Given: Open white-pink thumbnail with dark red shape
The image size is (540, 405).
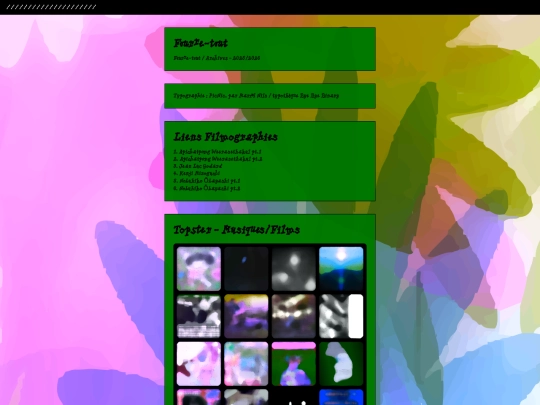Looking at the screenshot, I should click(199, 364).
